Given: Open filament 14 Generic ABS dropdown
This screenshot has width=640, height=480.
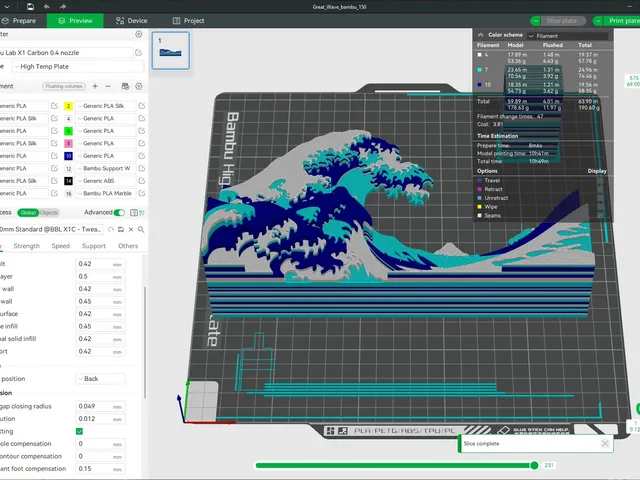Looking at the screenshot, I should coord(105,181).
